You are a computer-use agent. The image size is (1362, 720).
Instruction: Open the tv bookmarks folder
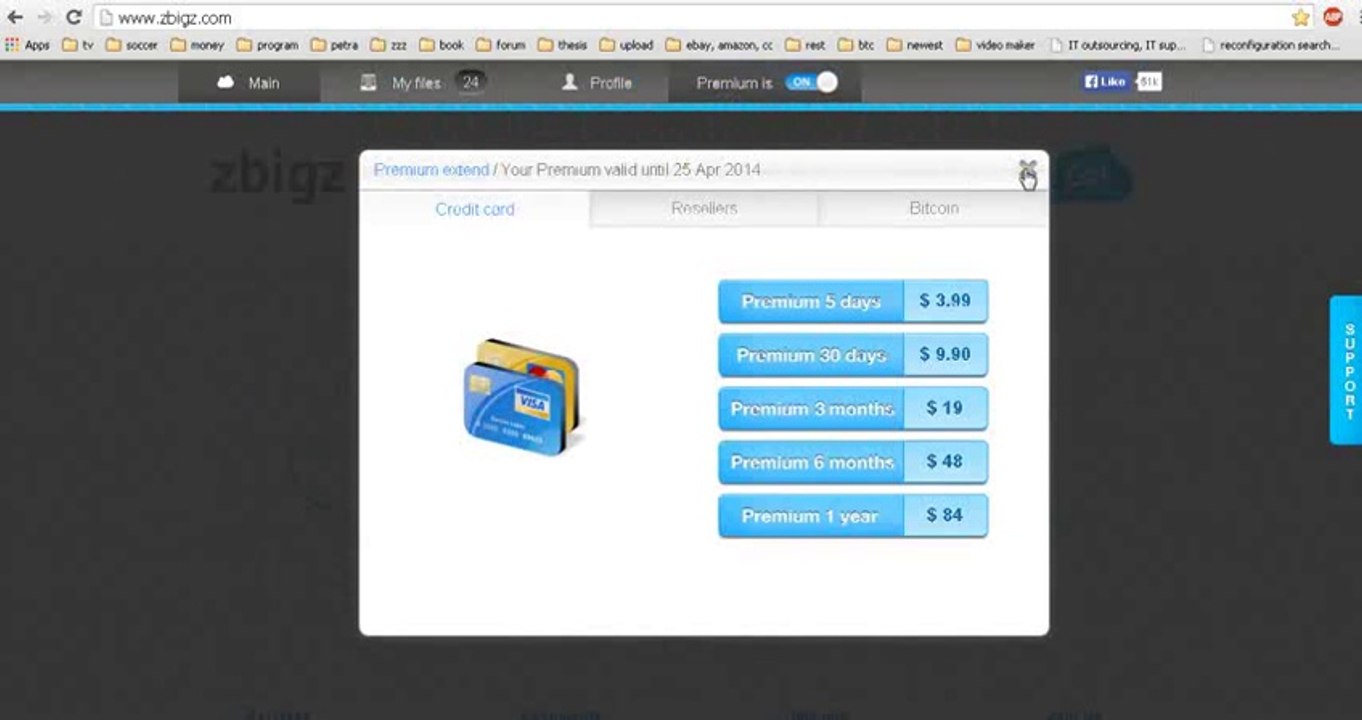77,45
